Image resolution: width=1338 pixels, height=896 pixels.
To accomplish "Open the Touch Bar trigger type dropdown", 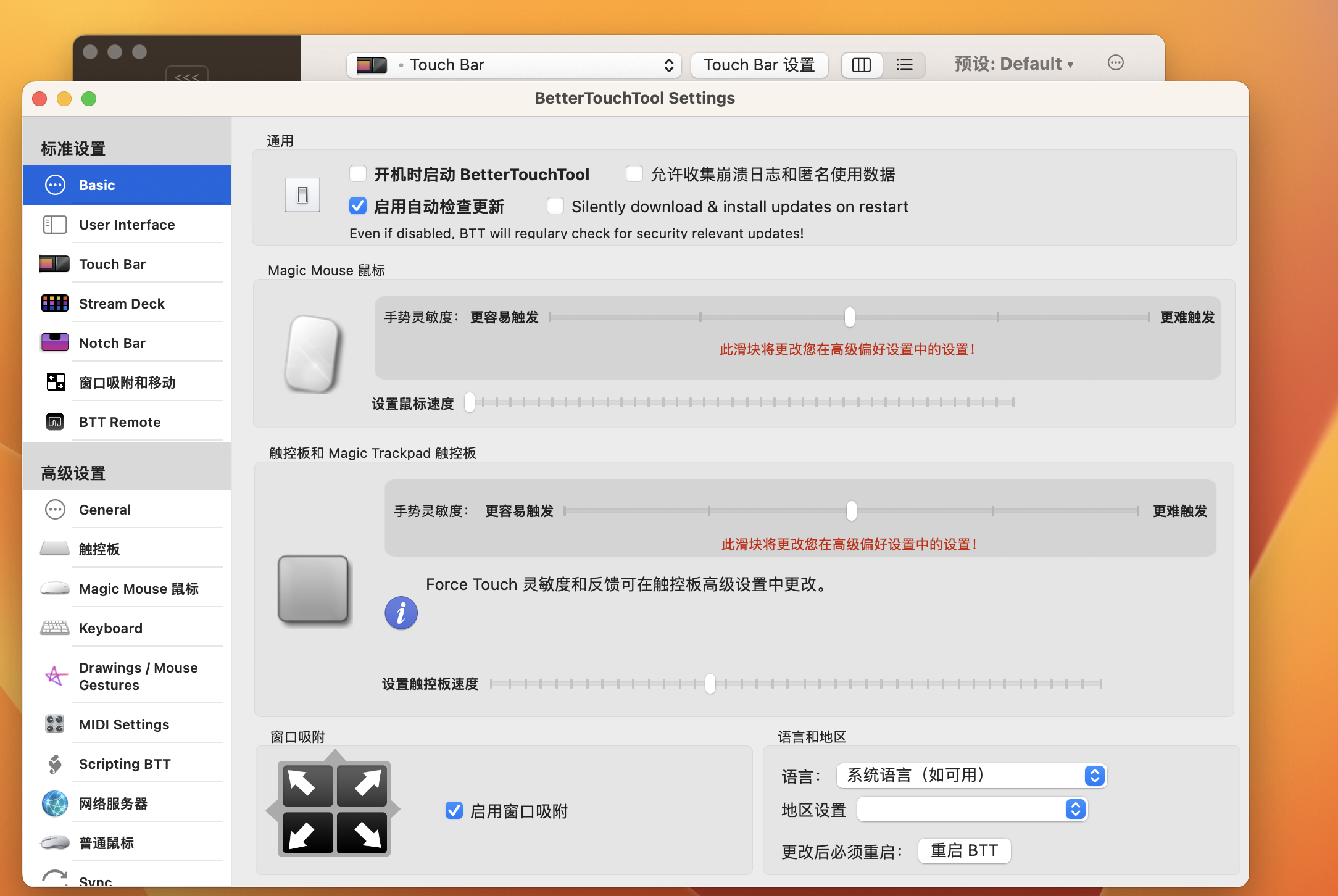I will 513,65.
